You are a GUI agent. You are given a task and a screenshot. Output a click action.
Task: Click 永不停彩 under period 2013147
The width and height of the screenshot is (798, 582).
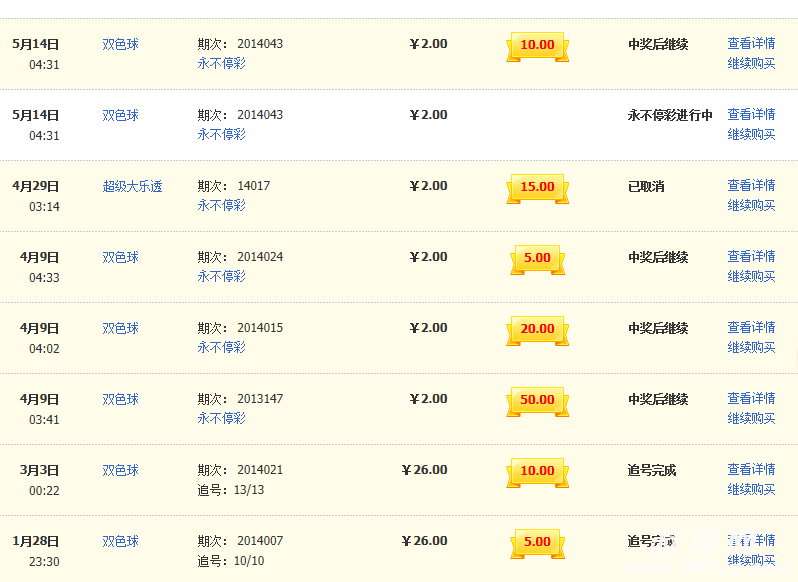(x=221, y=418)
